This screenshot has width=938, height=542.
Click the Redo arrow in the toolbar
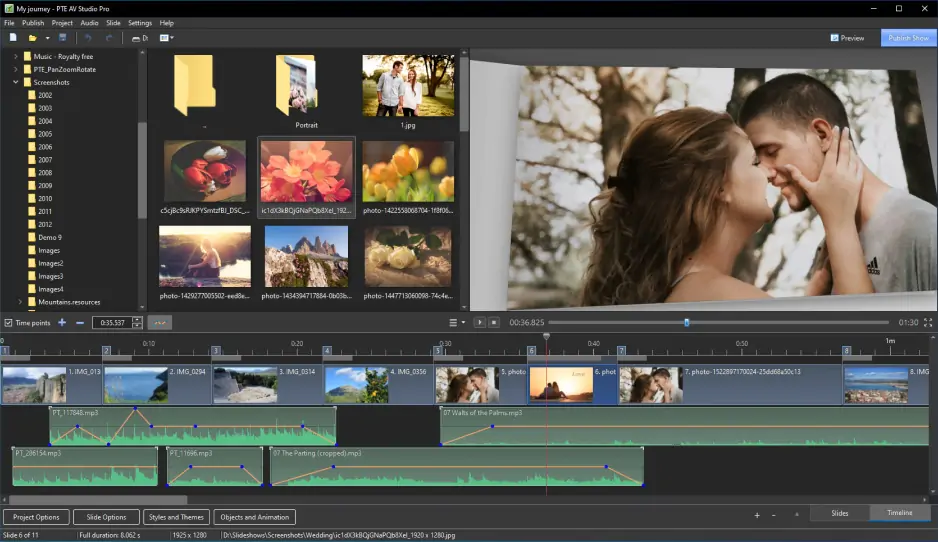[x=109, y=38]
